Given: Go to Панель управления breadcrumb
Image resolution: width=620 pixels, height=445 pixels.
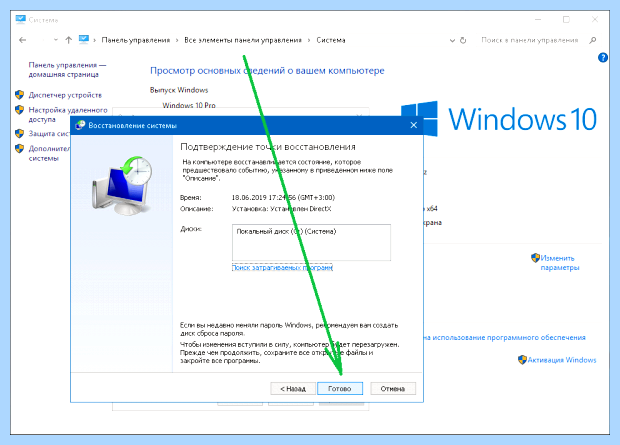Looking at the screenshot, I should (x=136, y=40).
